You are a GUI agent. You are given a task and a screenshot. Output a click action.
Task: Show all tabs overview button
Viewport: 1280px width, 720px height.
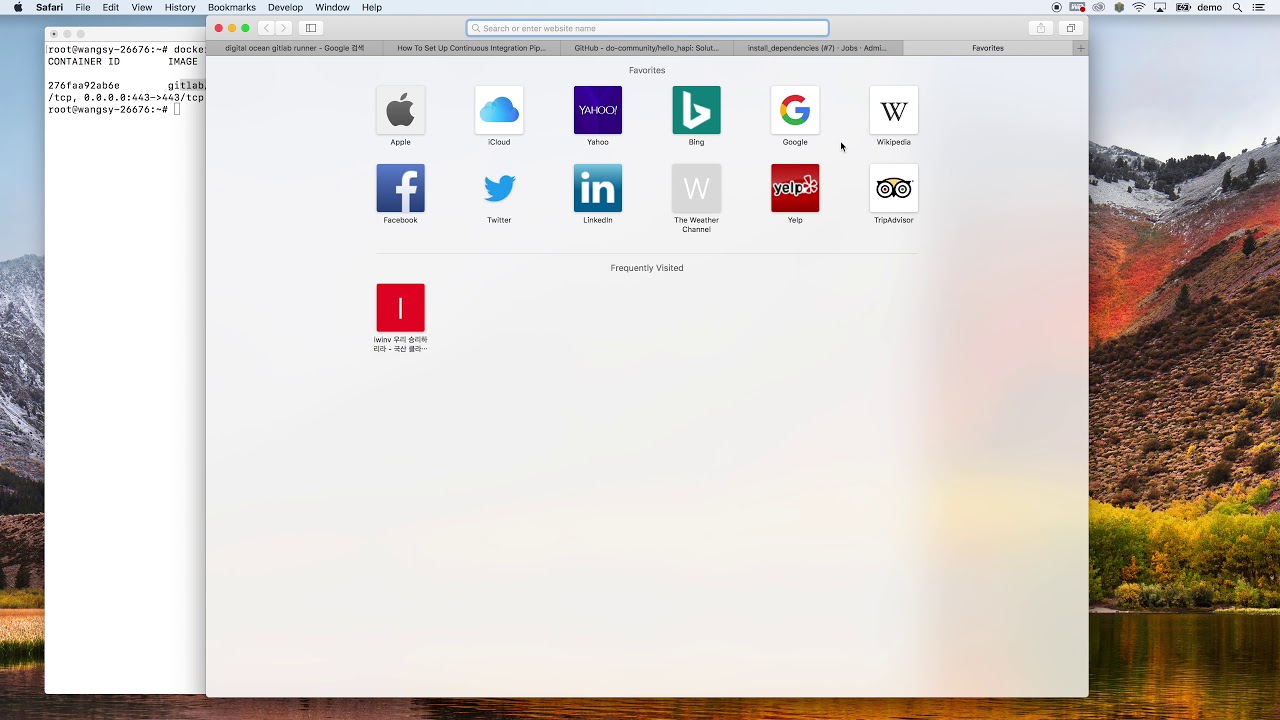(x=1070, y=28)
